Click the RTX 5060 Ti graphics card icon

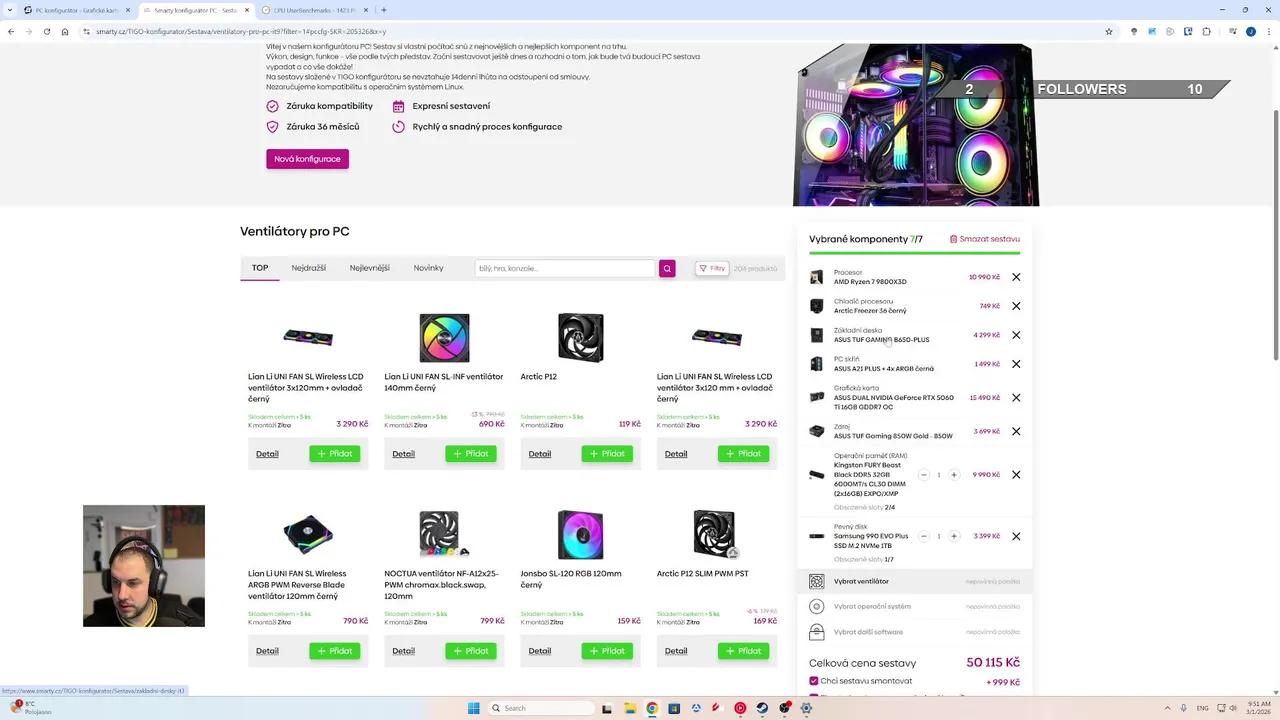817,398
